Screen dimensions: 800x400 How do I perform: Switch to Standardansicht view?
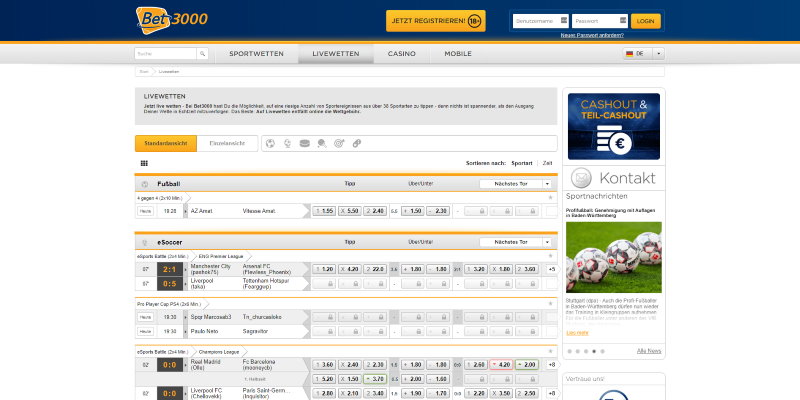(x=166, y=143)
